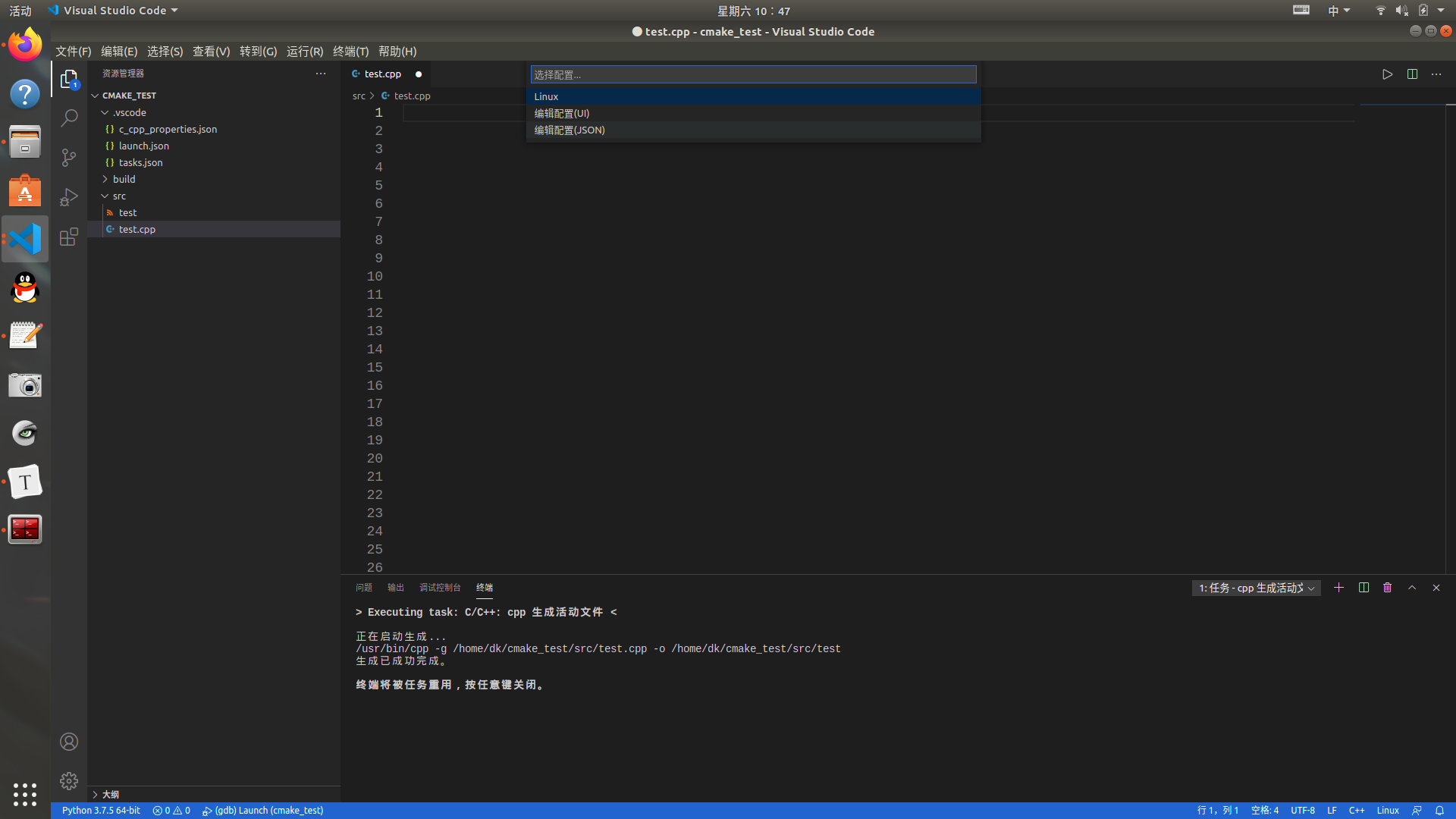Open the QQ penguin app in dock
This screenshot has height=819, width=1456.
(25, 287)
